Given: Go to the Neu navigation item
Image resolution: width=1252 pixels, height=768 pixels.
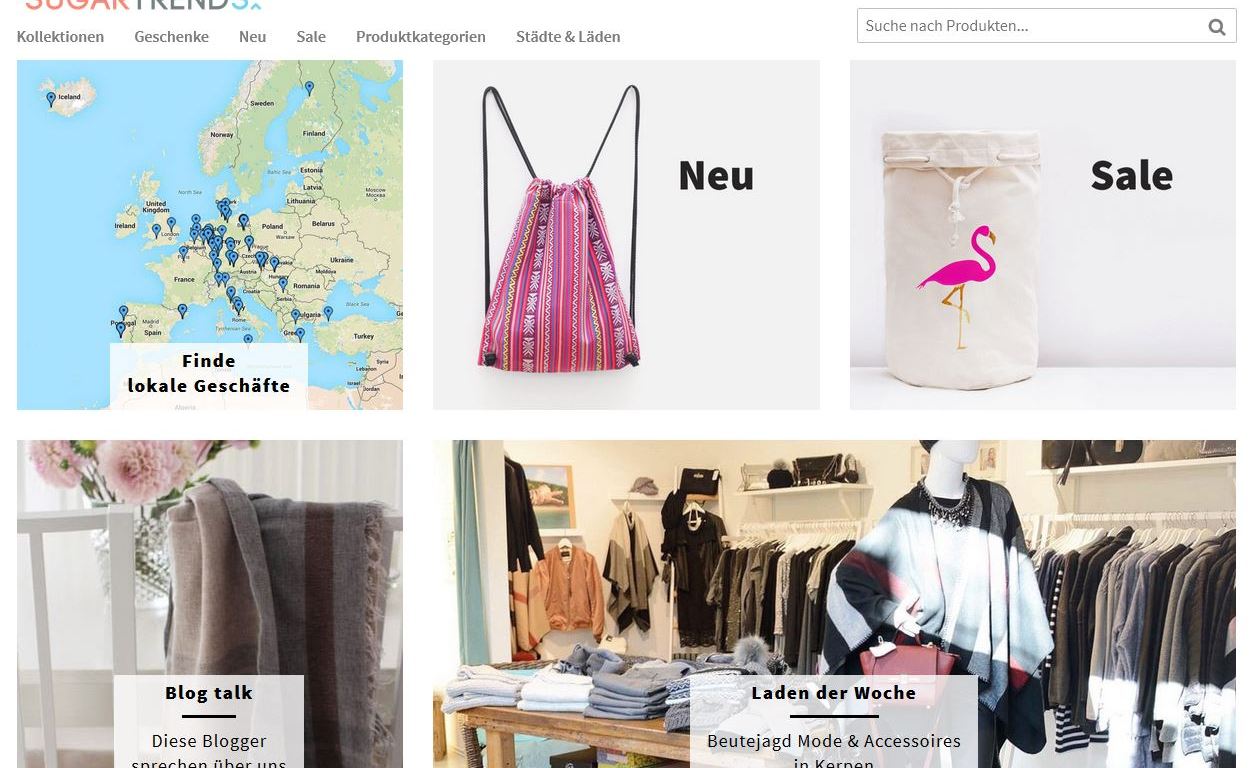Looking at the screenshot, I should (252, 37).
